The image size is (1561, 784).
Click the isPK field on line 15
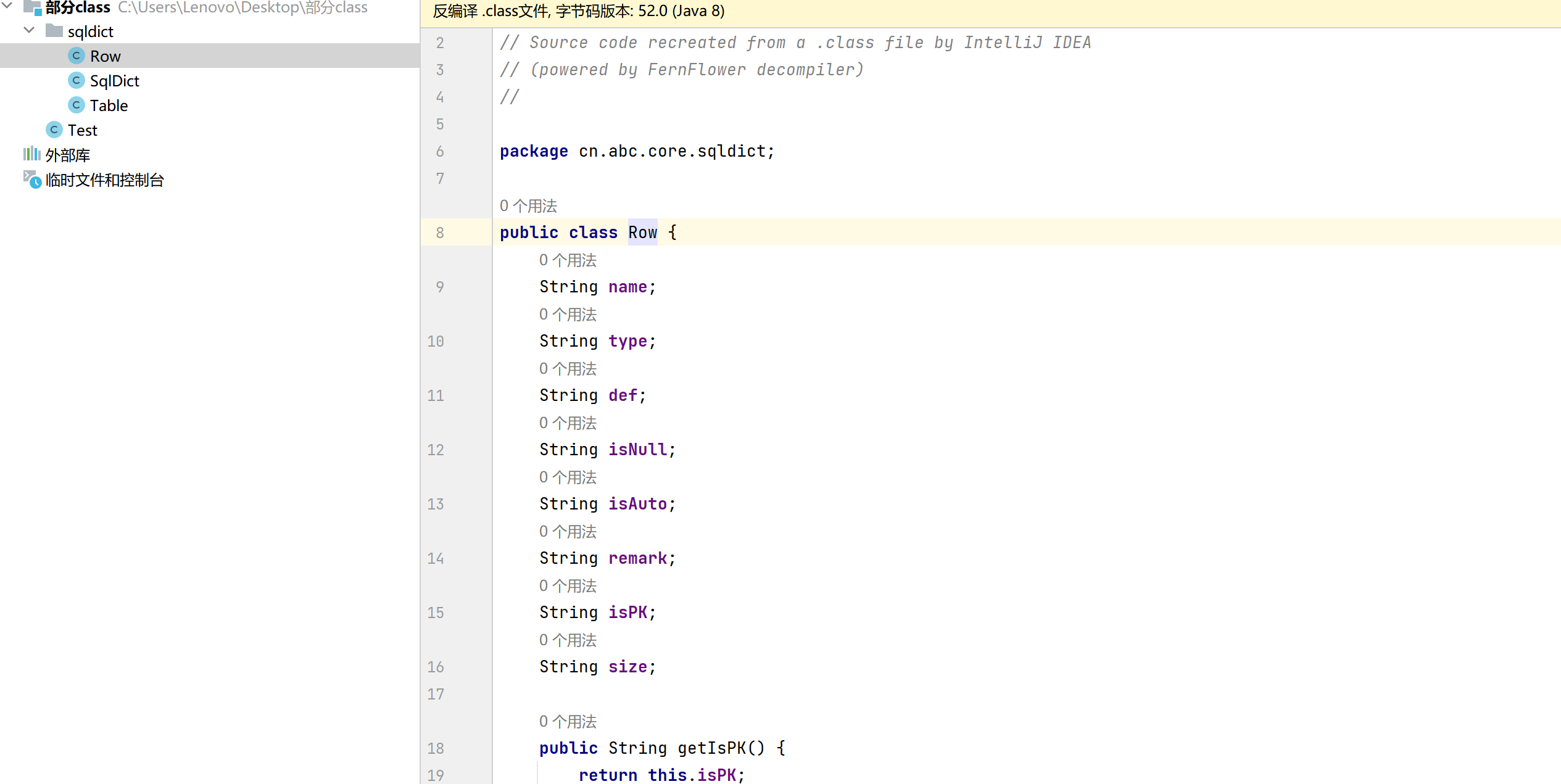pos(627,613)
